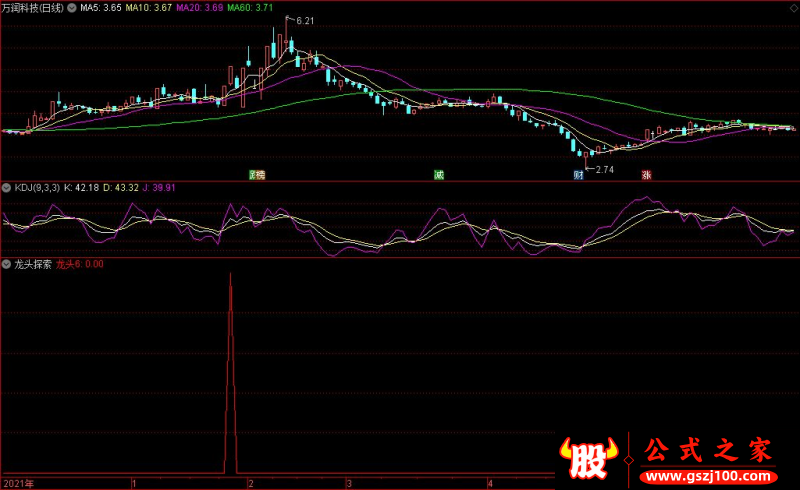Click the 6.21 high price annotation
The height and width of the screenshot is (490, 800).
click(305, 21)
